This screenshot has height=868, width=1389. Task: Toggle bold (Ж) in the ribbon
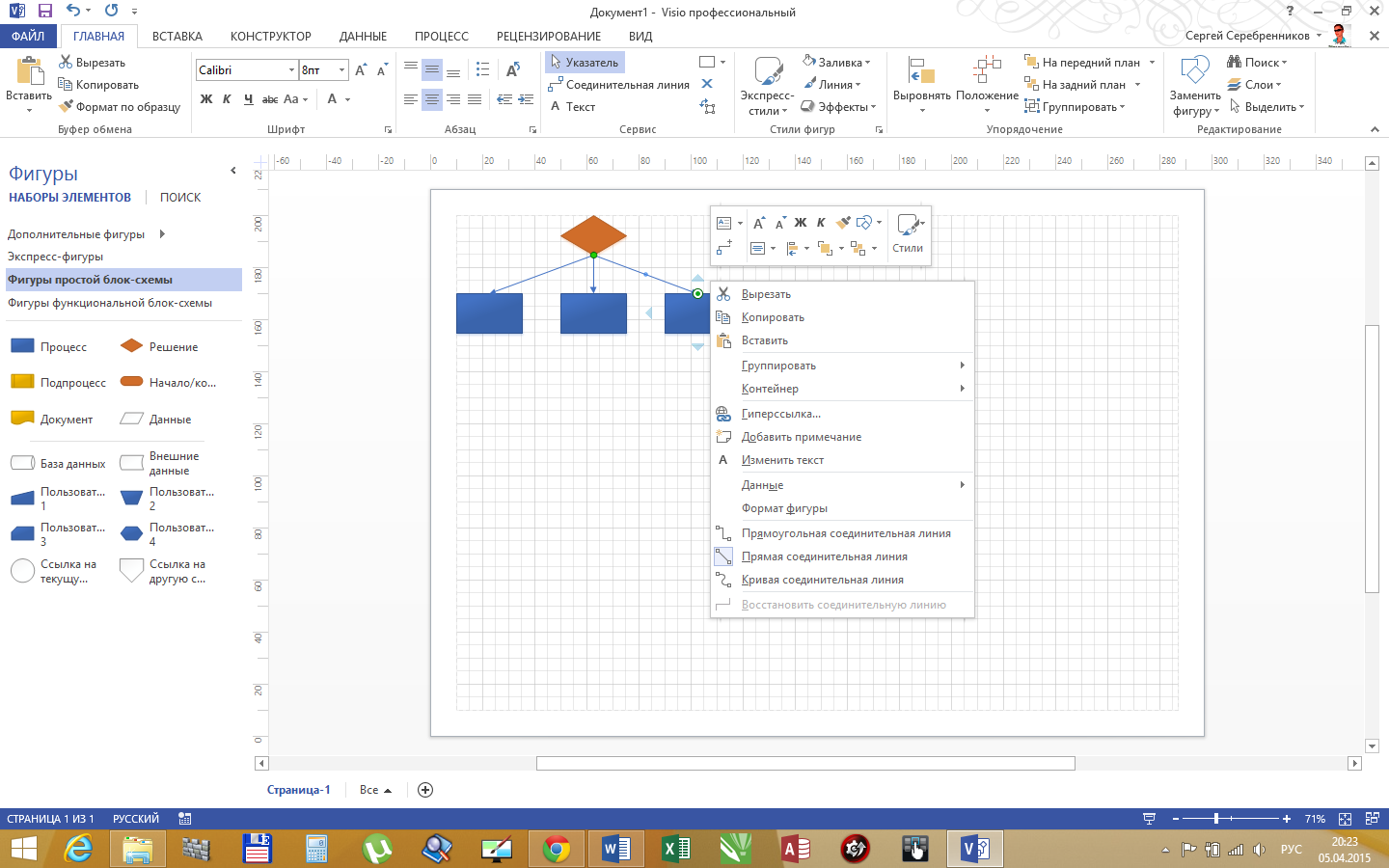(x=206, y=99)
